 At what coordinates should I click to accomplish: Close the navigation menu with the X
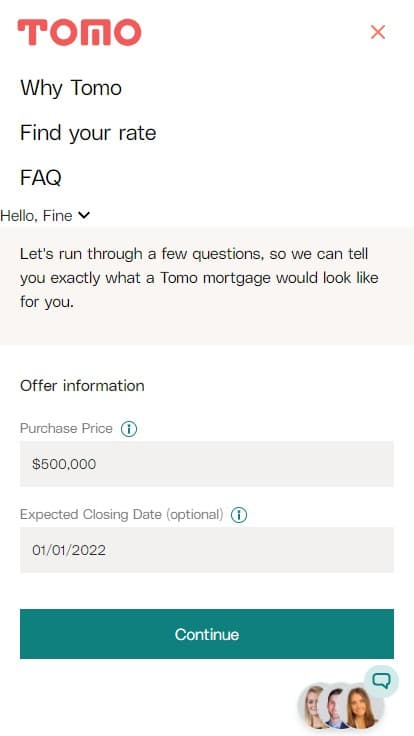378,32
